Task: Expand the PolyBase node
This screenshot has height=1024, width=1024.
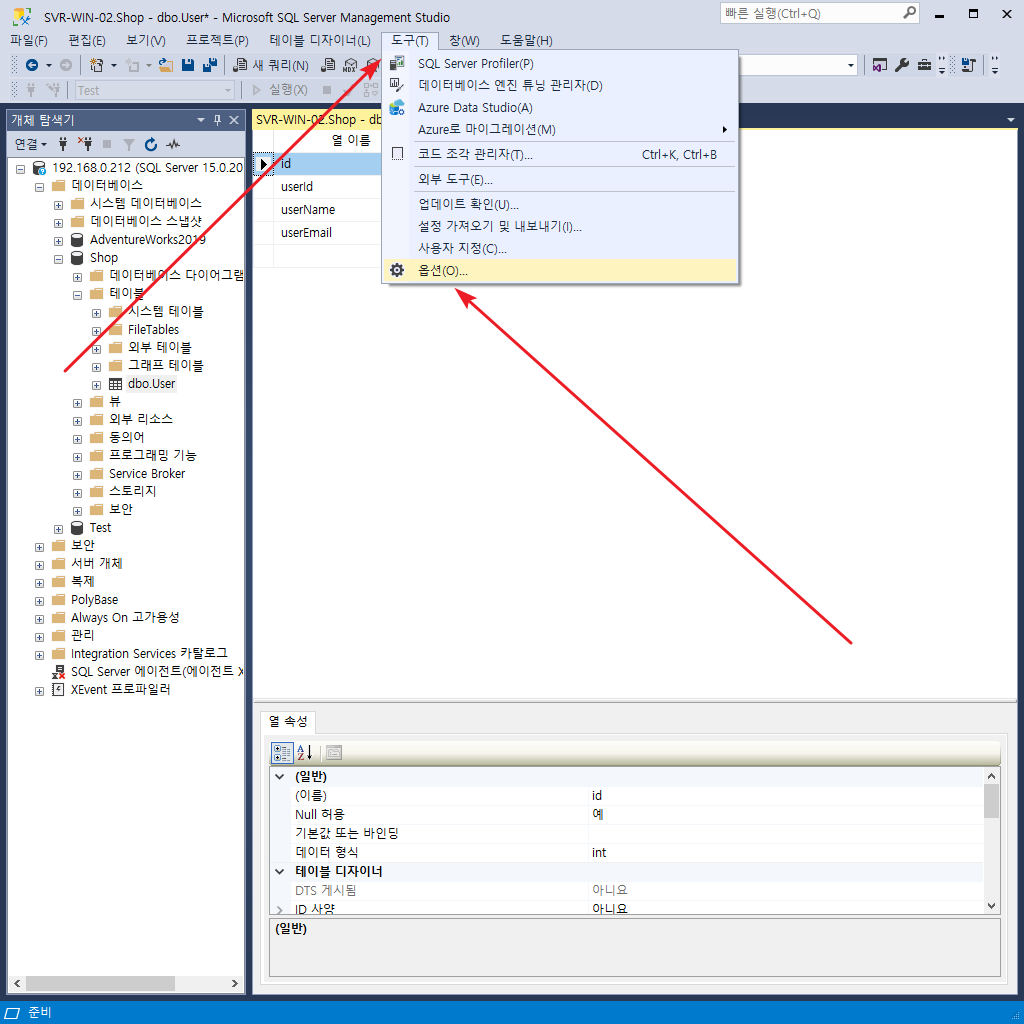Action: [39, 601]
